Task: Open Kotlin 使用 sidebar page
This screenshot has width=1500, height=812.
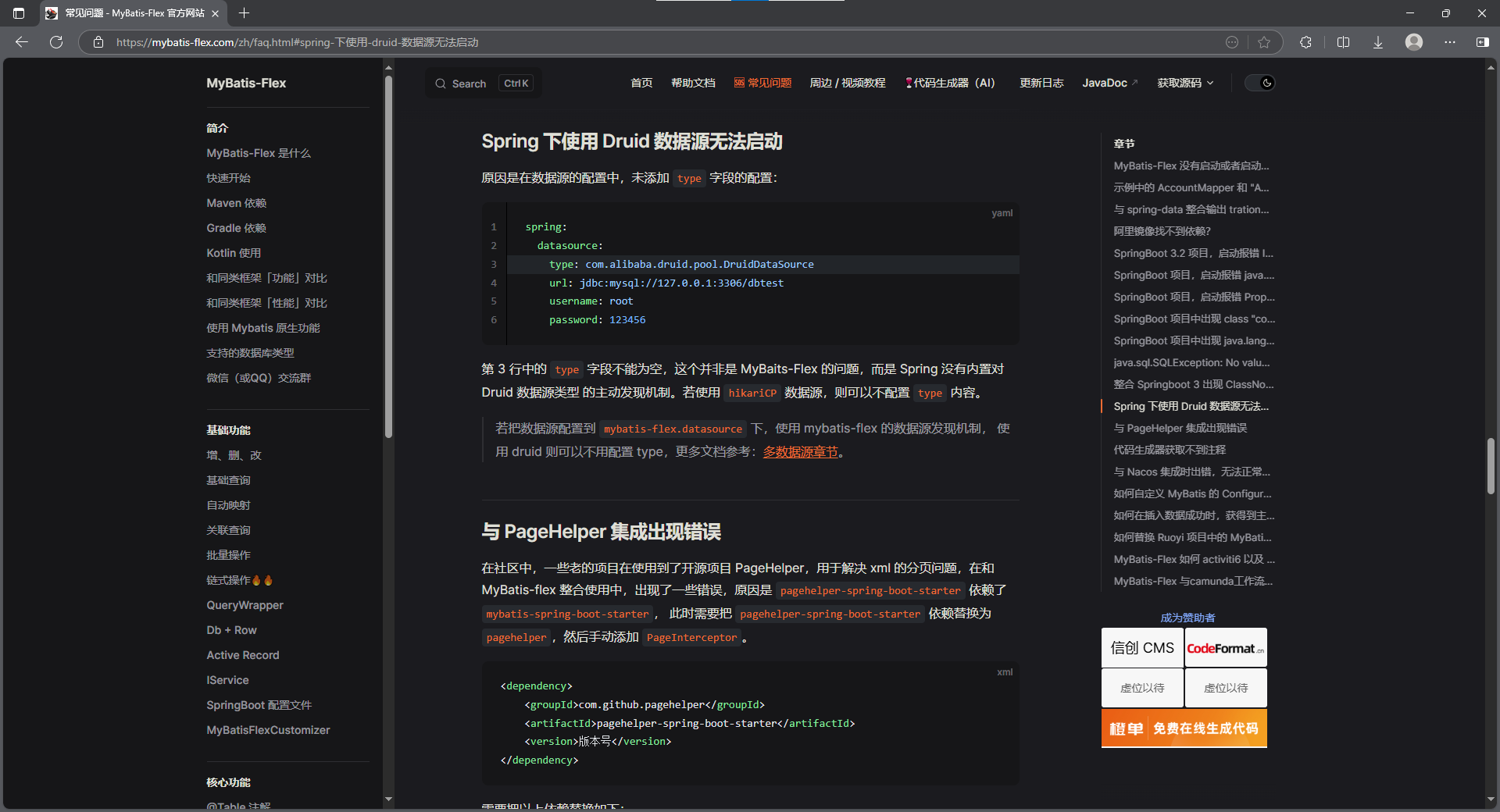Action: [234, 253]
